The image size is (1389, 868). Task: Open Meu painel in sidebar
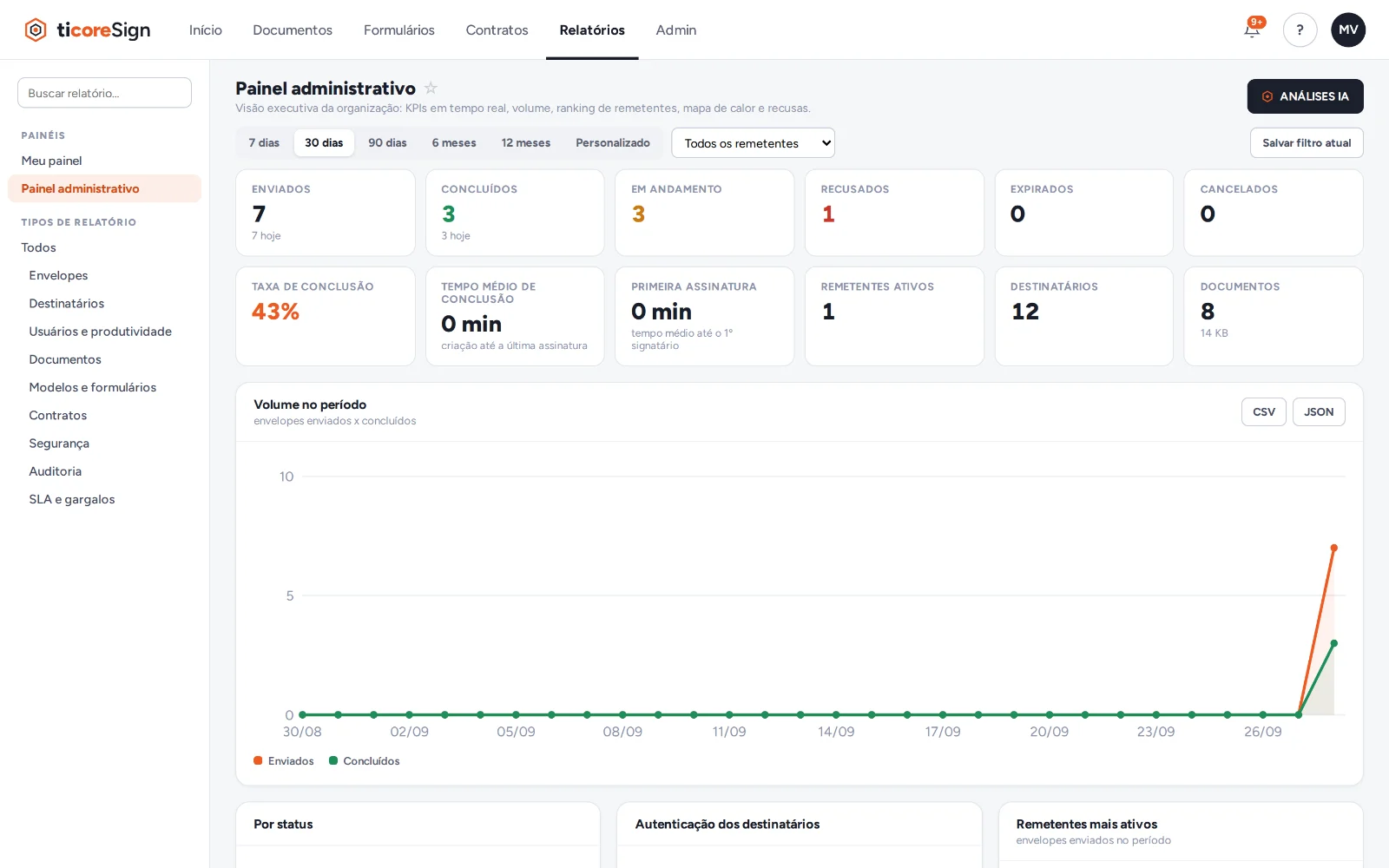(x=104, y=161)
